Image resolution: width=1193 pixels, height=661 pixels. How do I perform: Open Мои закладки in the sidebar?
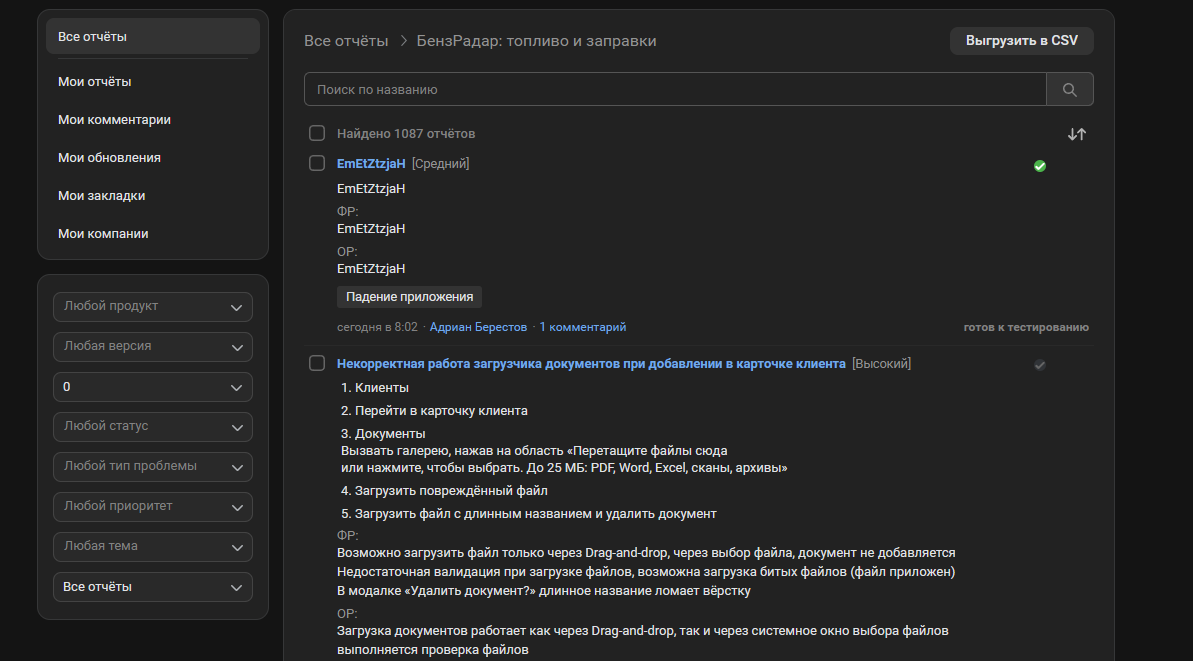click(x=102, y=195)
